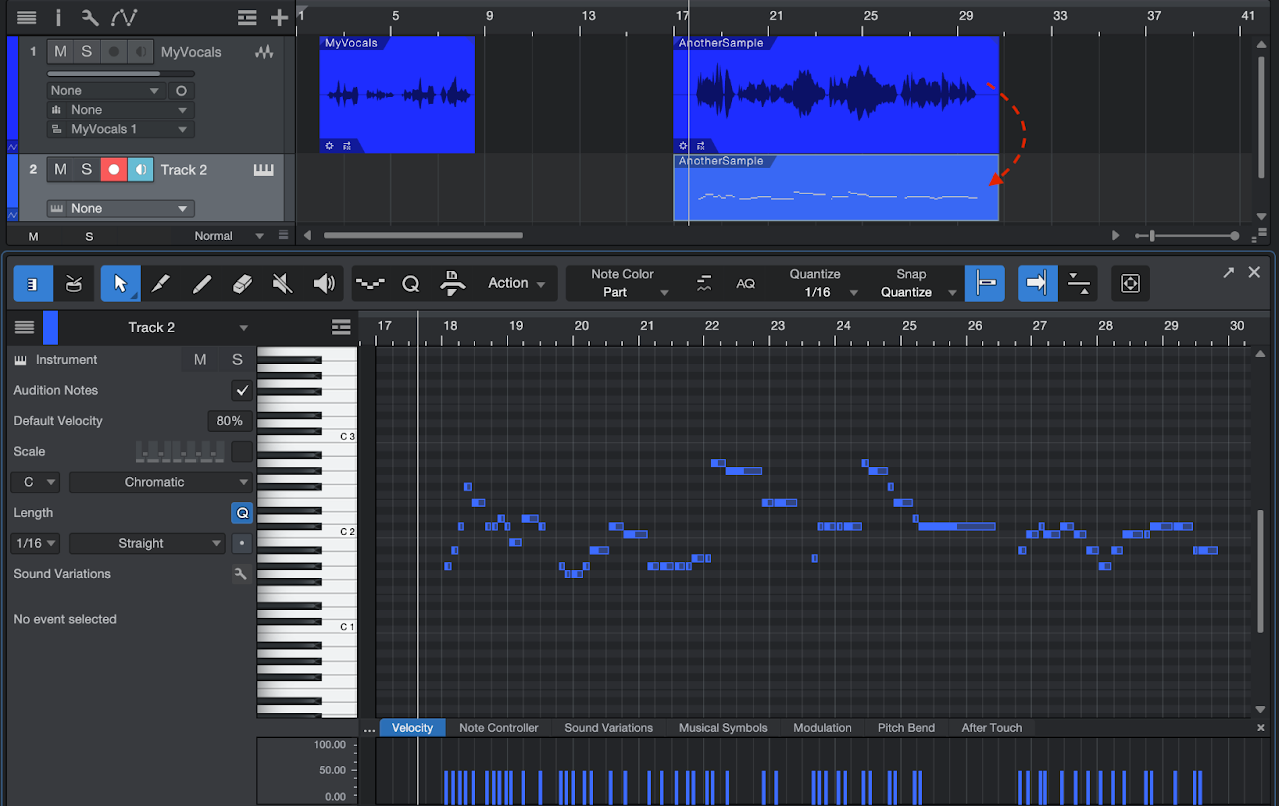The image size is (1279, 806).
Task: Activate the Mute tool in the editor
Action: [x=282, y=283]
